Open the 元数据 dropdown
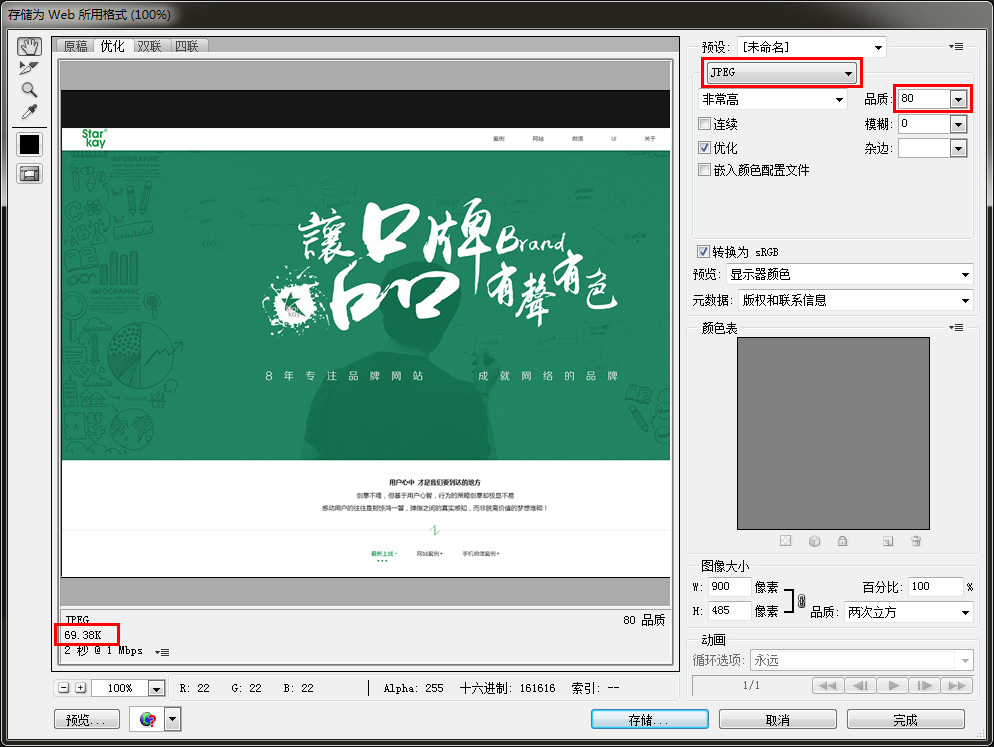This screenshot has width=994, height=747. 855,300
